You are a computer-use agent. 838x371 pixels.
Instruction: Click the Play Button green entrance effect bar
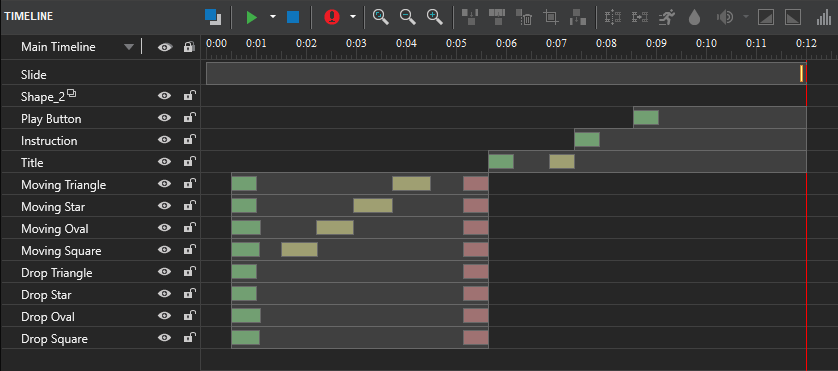pos(646,117)
